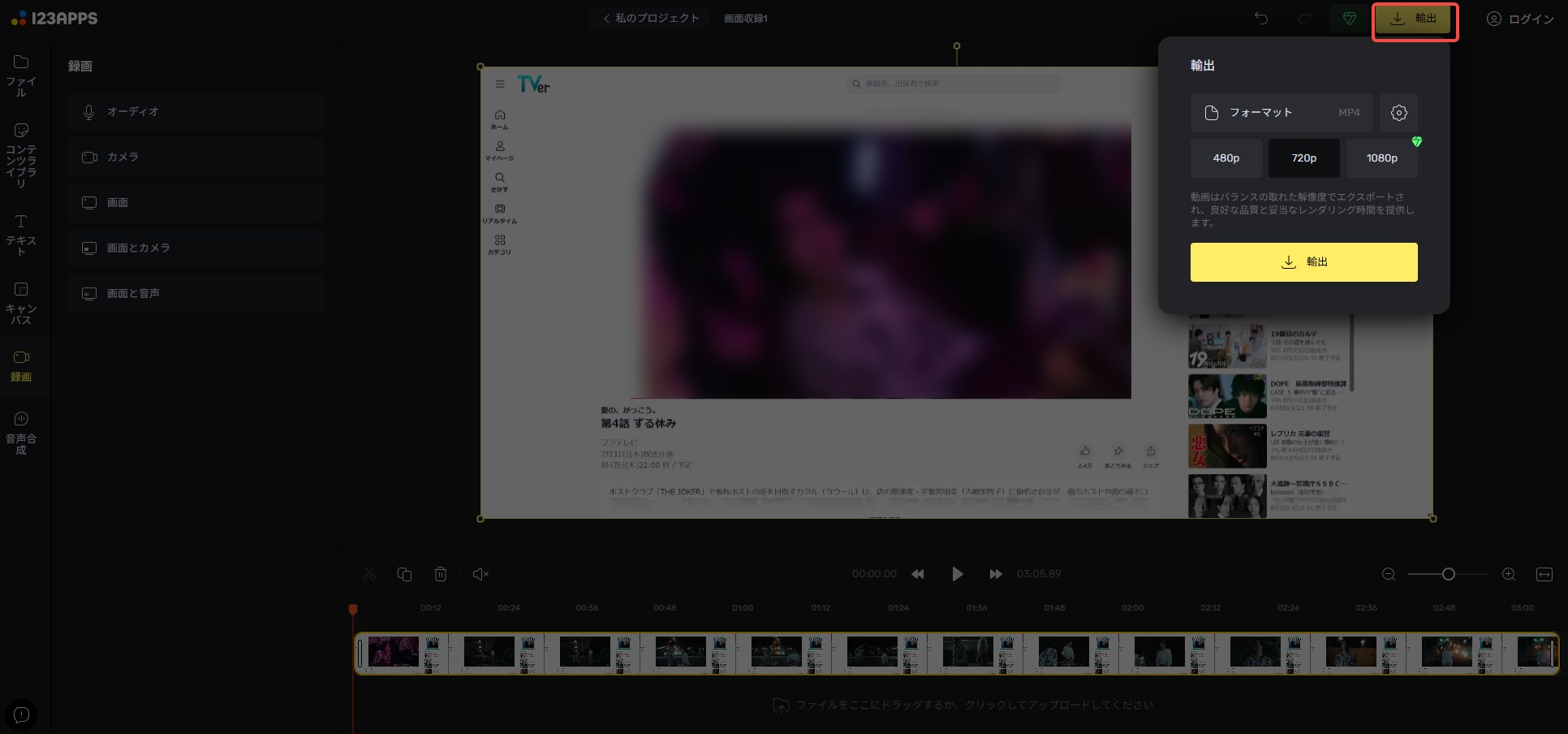This screenshot has width=1568, height=734.
Task: Click the 01:00 mark on the ruler
Action: click(743, 607)
